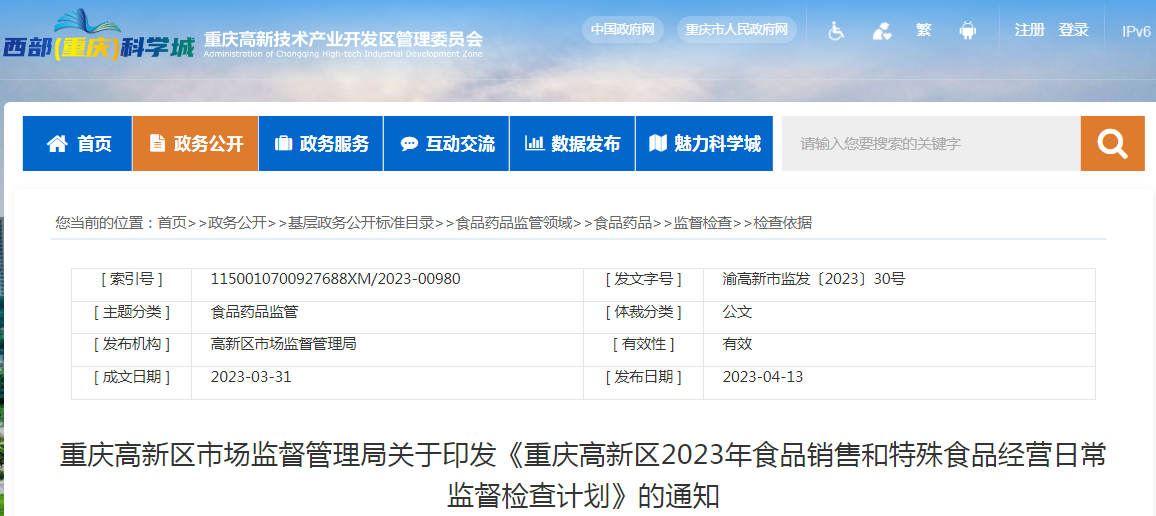This screenshot has width=1156, height=516.
Task: Visit the 魅力科学城 tab
Action: (x=704, y=144)
